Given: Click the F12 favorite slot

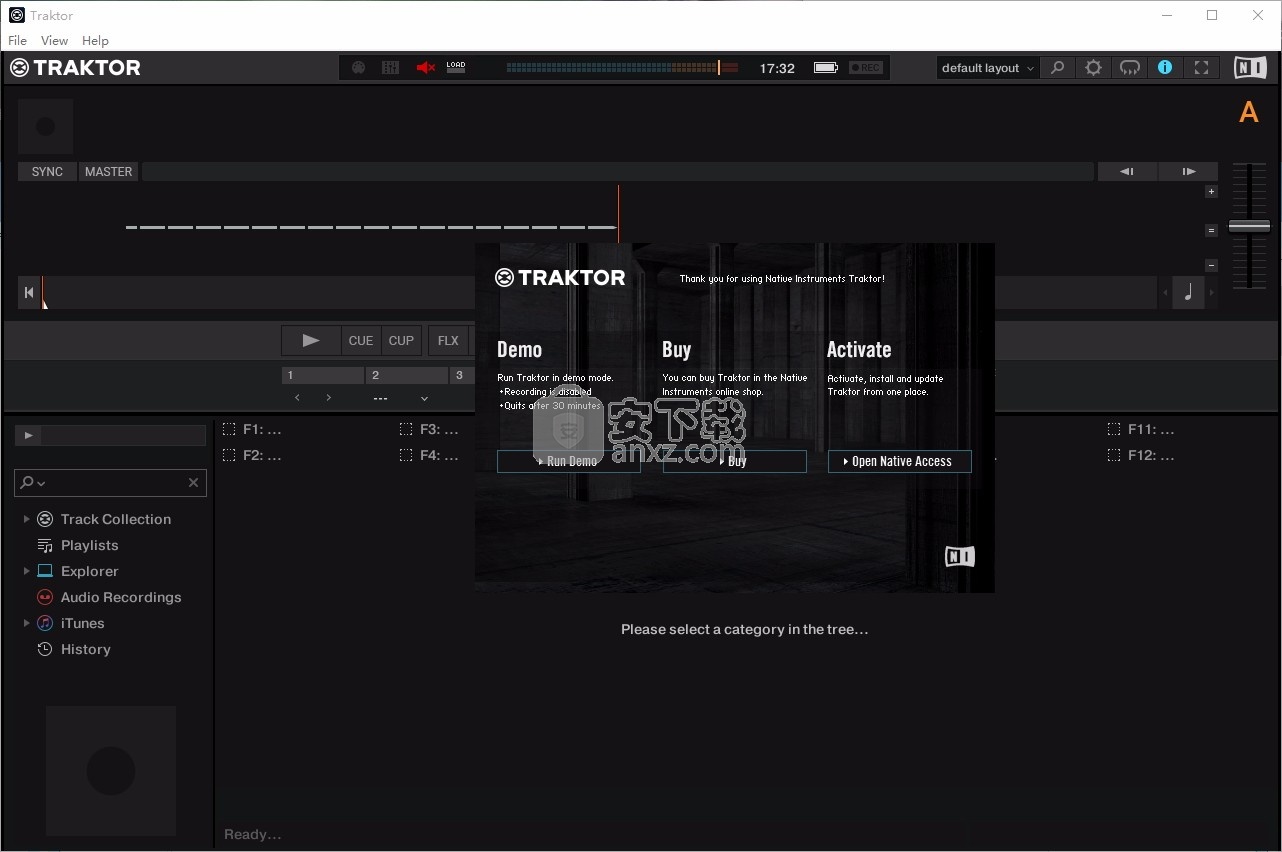Looking at the screenshot, I should click(x=1141, y=455).
